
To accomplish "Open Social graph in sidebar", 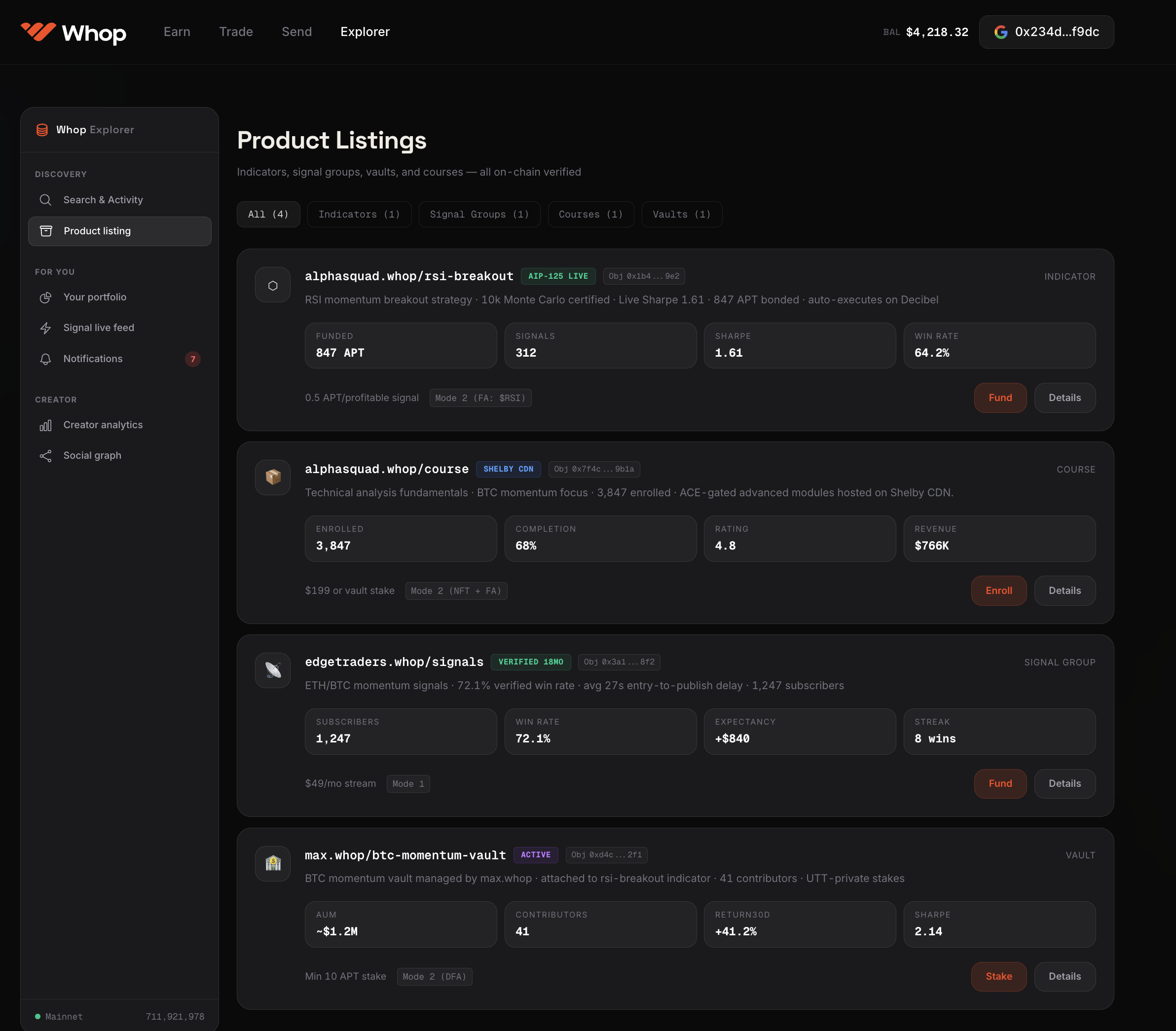I will click(120, 456).
